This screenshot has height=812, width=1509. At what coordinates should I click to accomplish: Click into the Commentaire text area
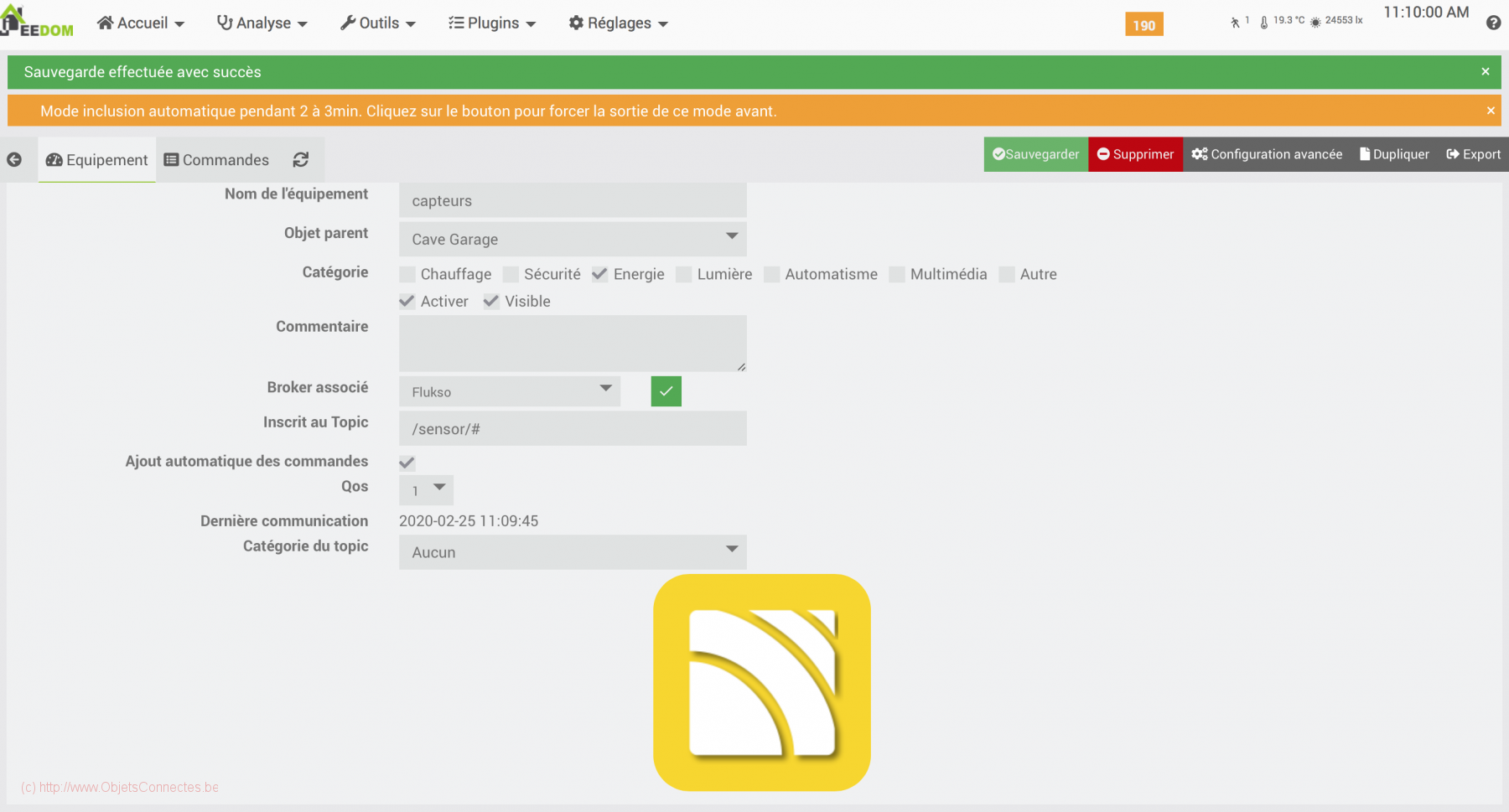(573, 344)
